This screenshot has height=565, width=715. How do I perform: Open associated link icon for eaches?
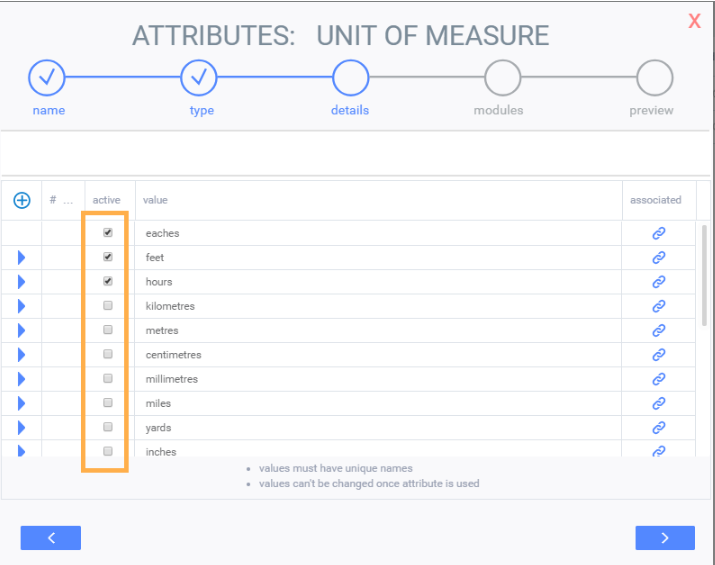tap(659, 233)
